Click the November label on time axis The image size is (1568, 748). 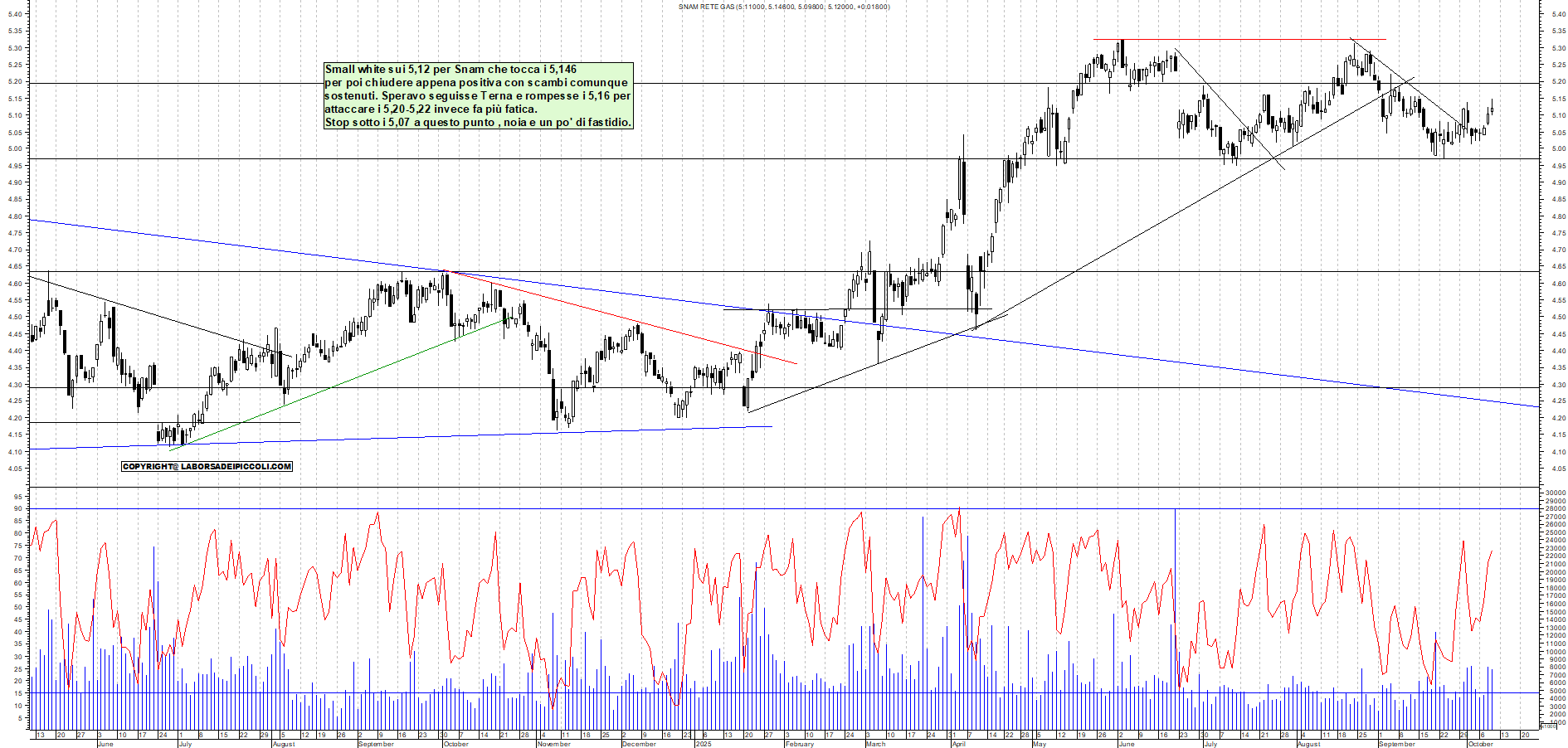tap(553, 744)
